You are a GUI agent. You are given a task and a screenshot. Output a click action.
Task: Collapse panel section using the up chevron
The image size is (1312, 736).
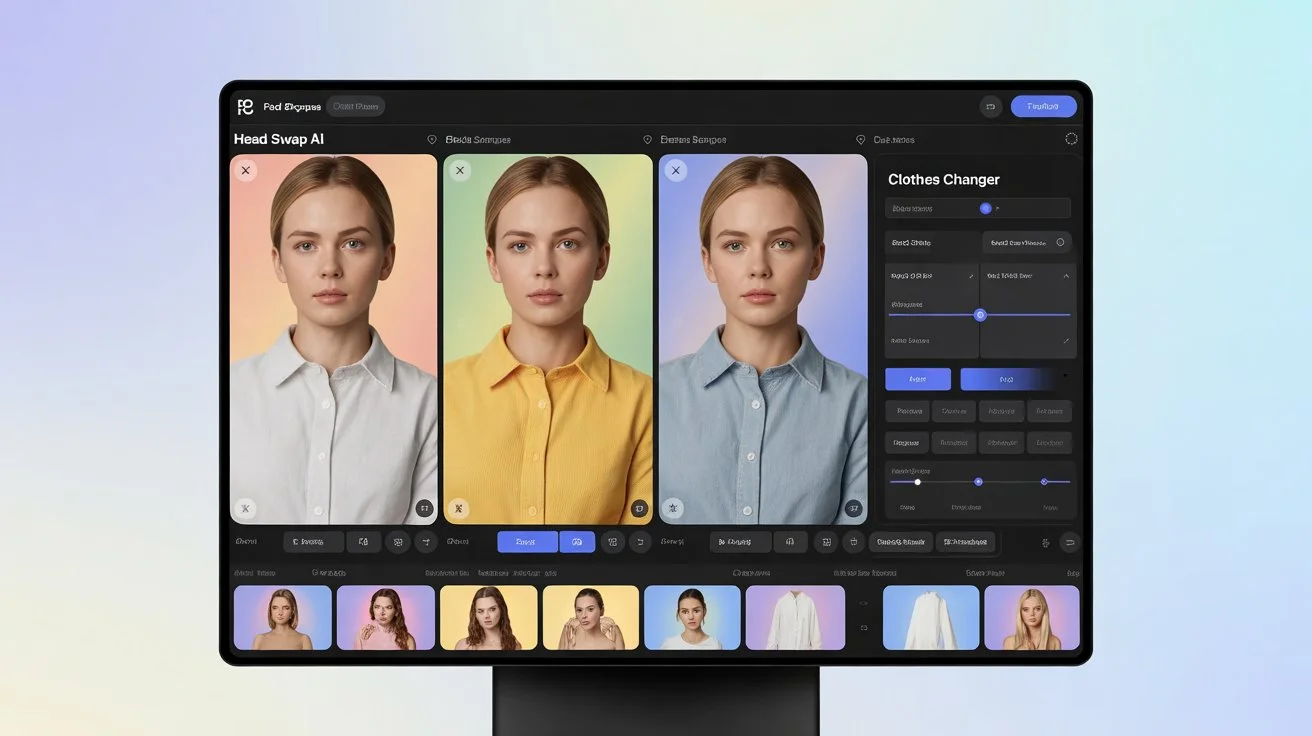tap(1065, 276)
